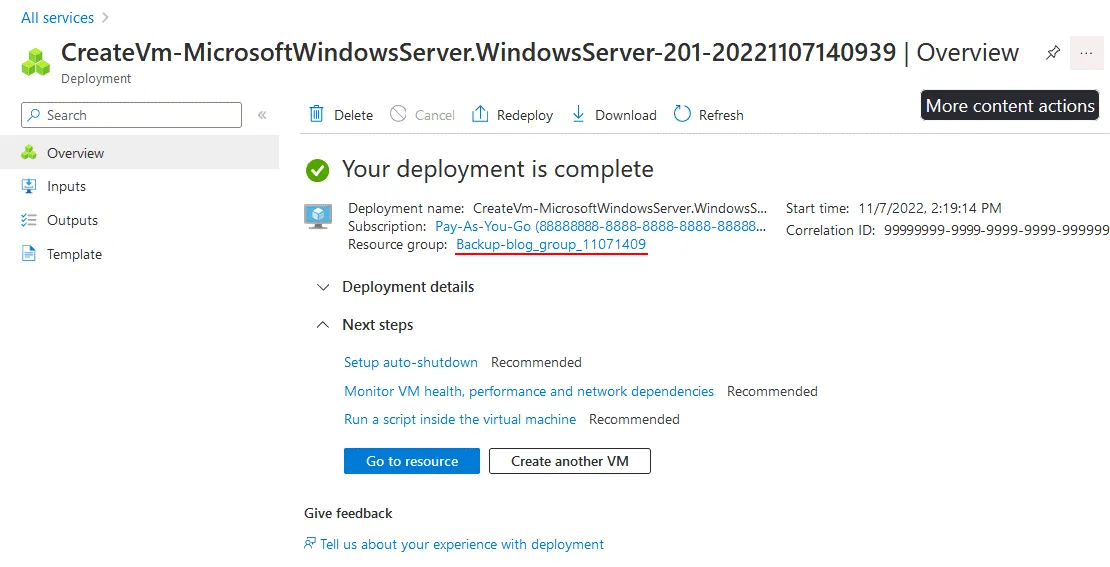
Task: Click the Delete trash can icon
Action: coord(317,114)
